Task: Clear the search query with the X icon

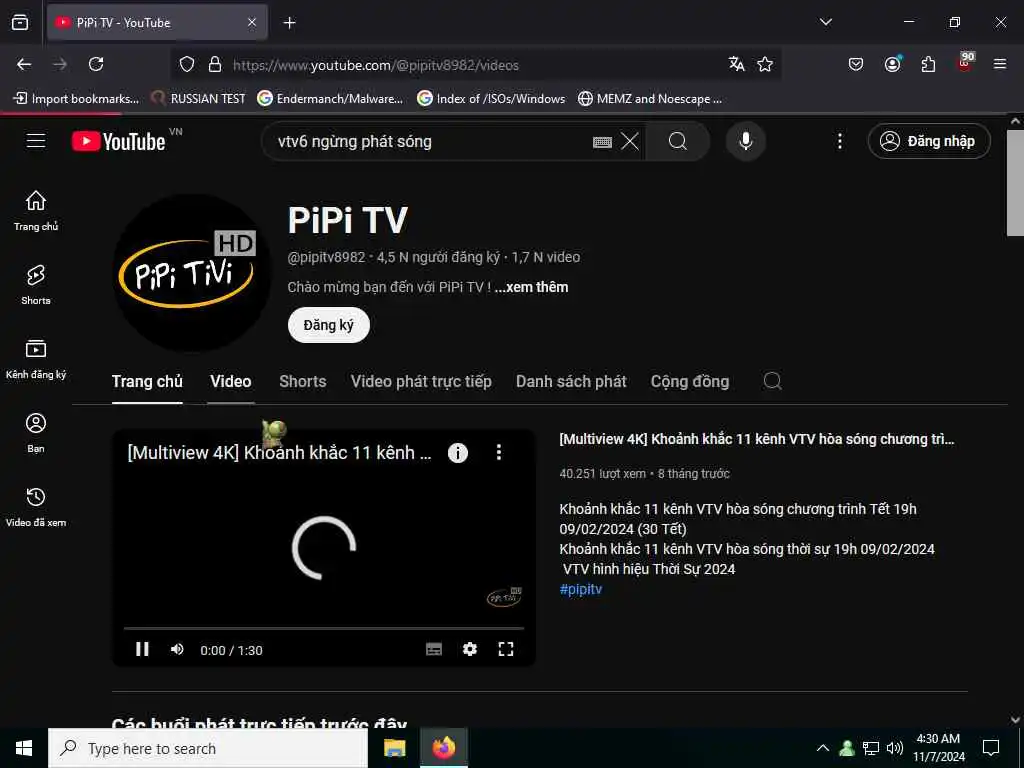Action: tap(630, 141)
